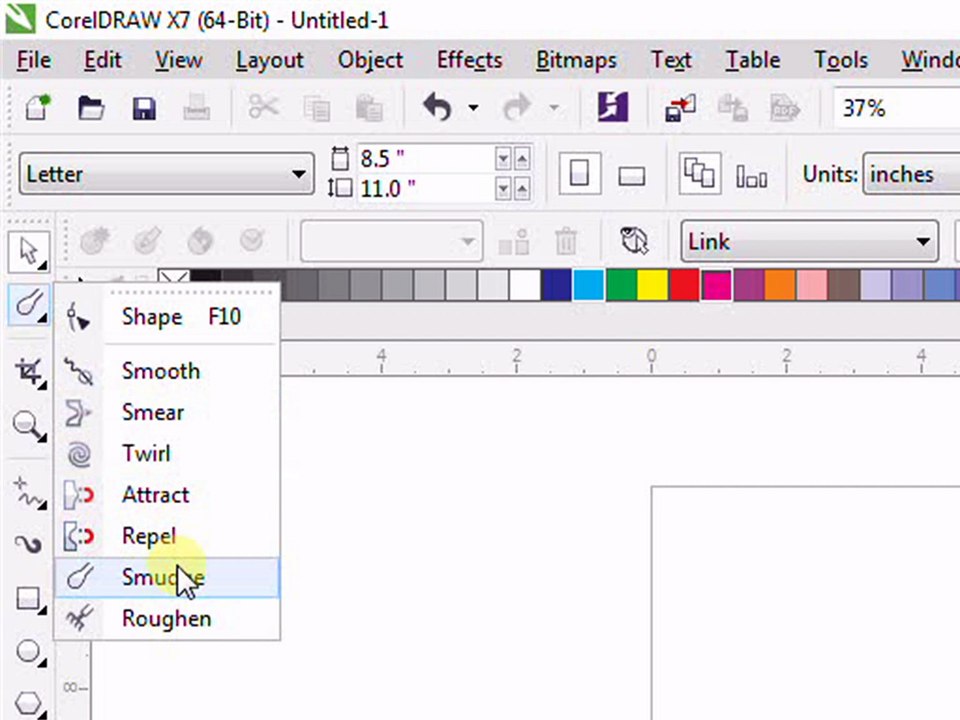Toggle all pages layout button
Screen dimensions: 960x720
point(699,174)
